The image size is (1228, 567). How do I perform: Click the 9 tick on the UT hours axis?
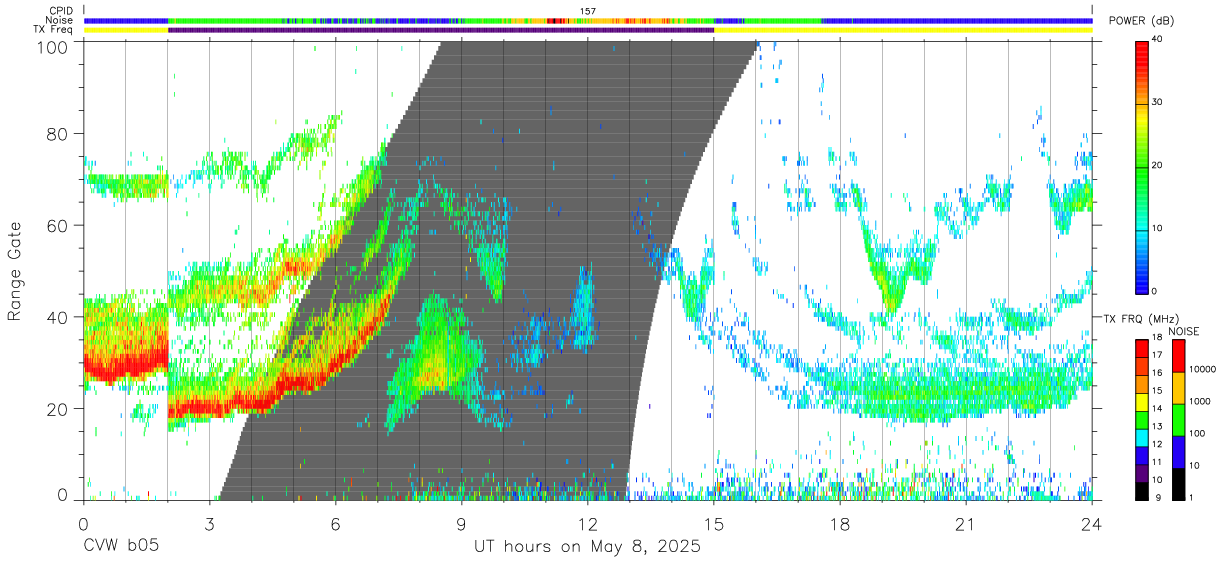tap(461, 524)
